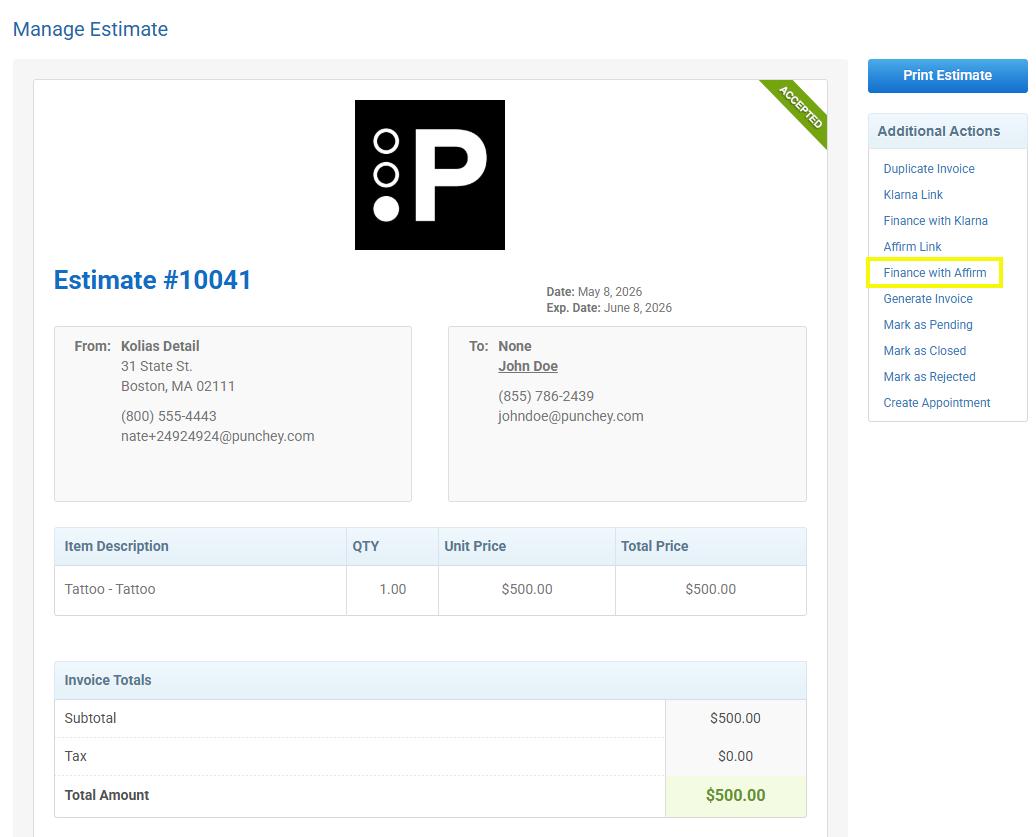Mark the estimate as Pending
Viewport: 1036px width, 837px height.
click(928, 324)
